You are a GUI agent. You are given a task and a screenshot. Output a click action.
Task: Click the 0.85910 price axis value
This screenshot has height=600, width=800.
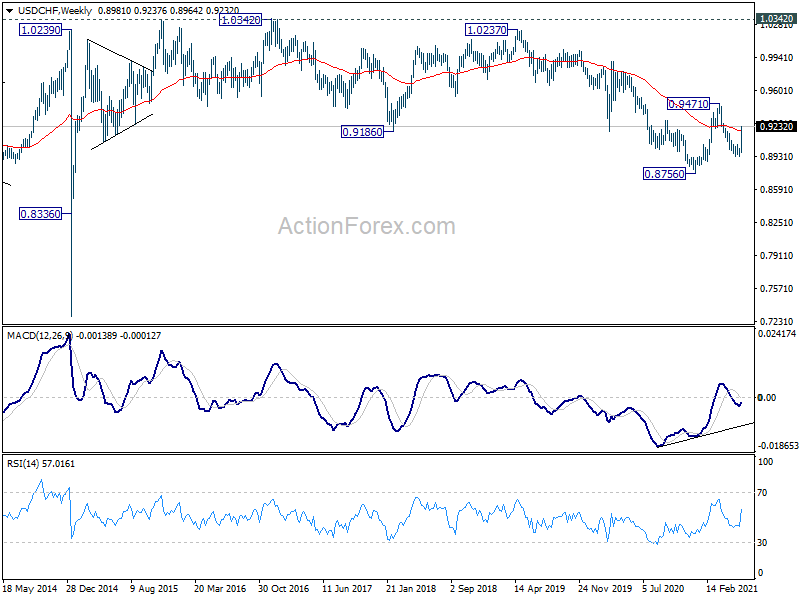(777, 190)
